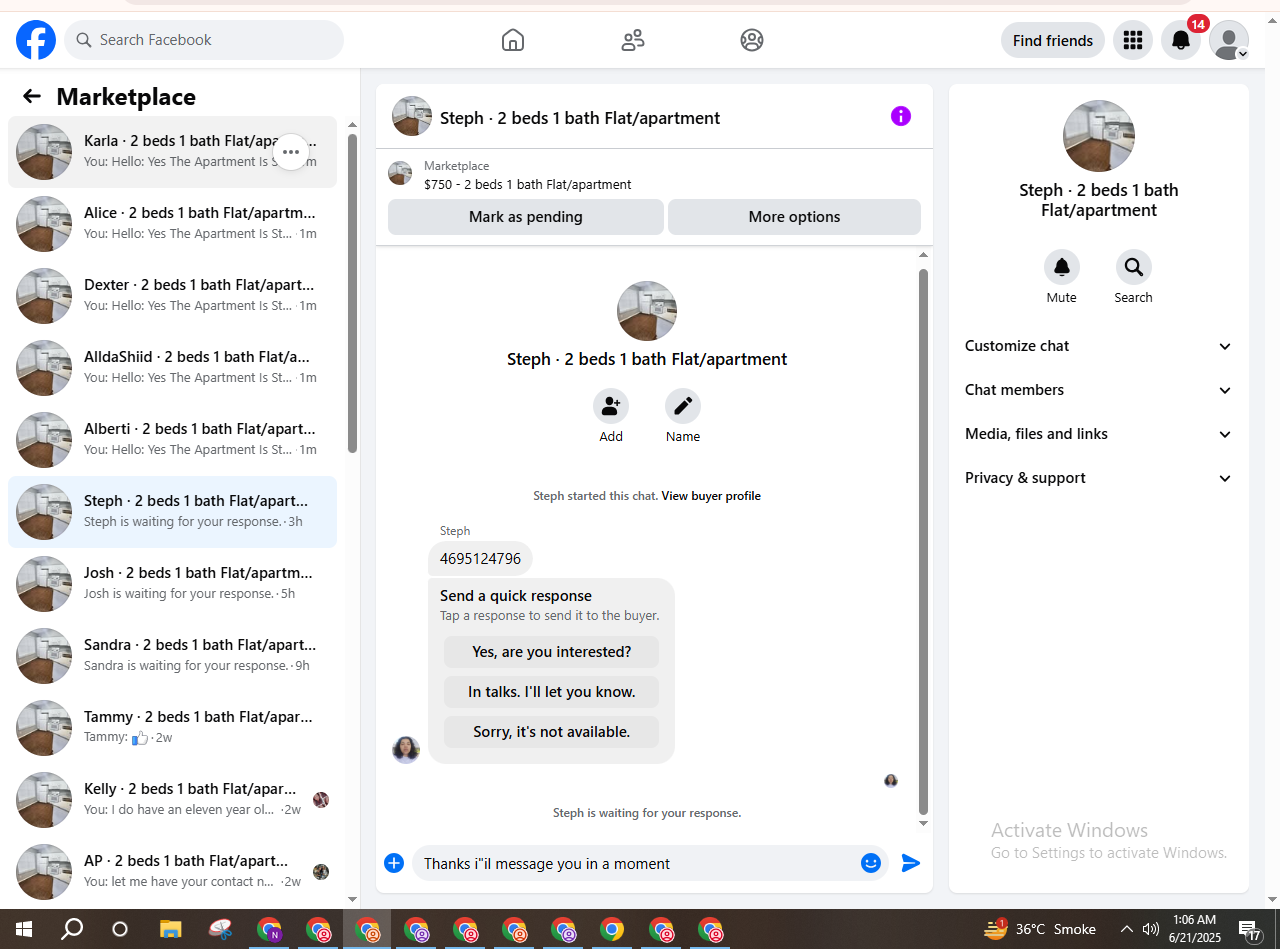Image resolution: width=1280 pixels, height=949 pixels.
Task: Open the purple conversation info icon
Action: pyautogui.click(x=901, y=116)
